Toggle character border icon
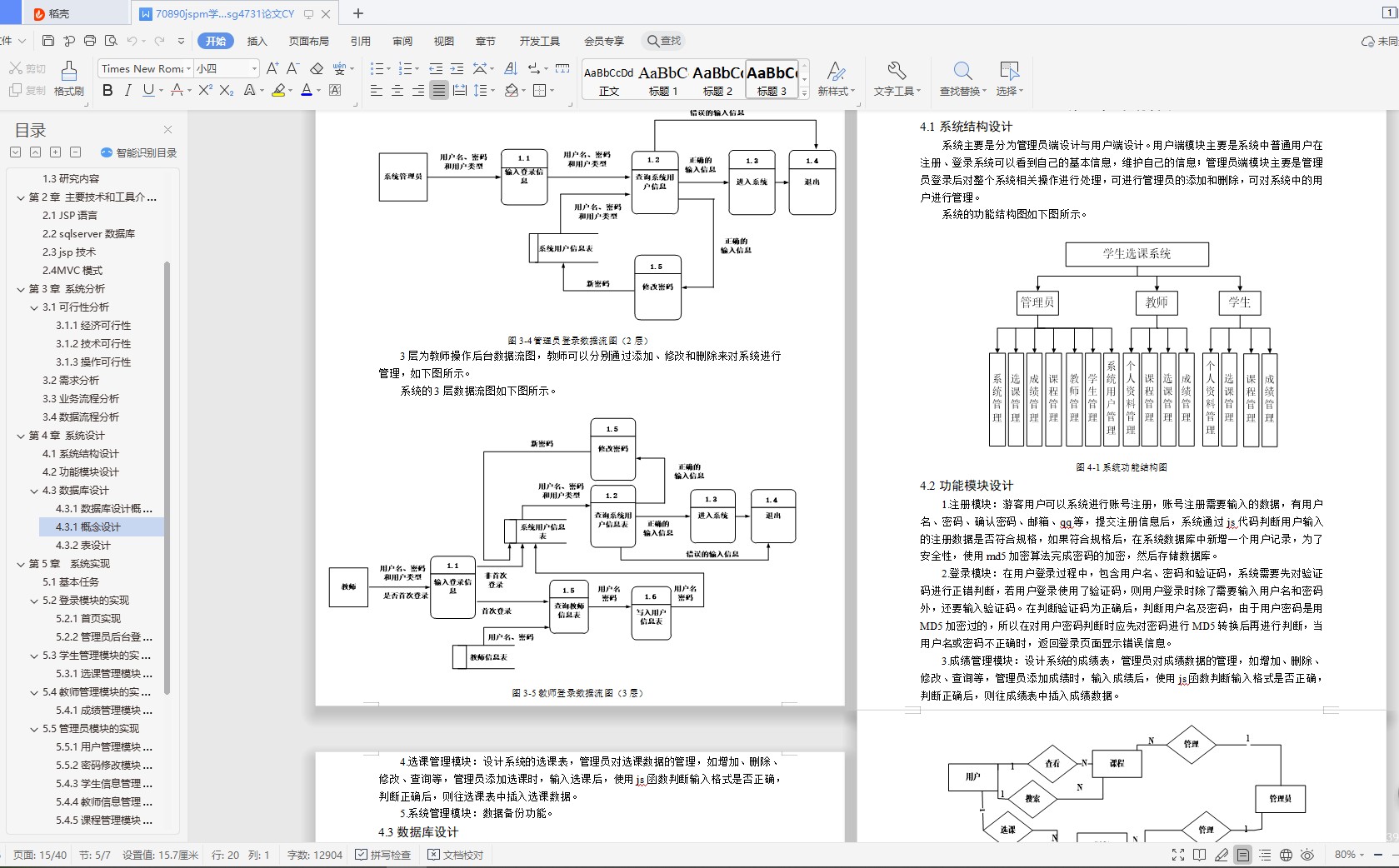Image resolution: width=1399 pixels, height=868 pixels. (335, 90)
